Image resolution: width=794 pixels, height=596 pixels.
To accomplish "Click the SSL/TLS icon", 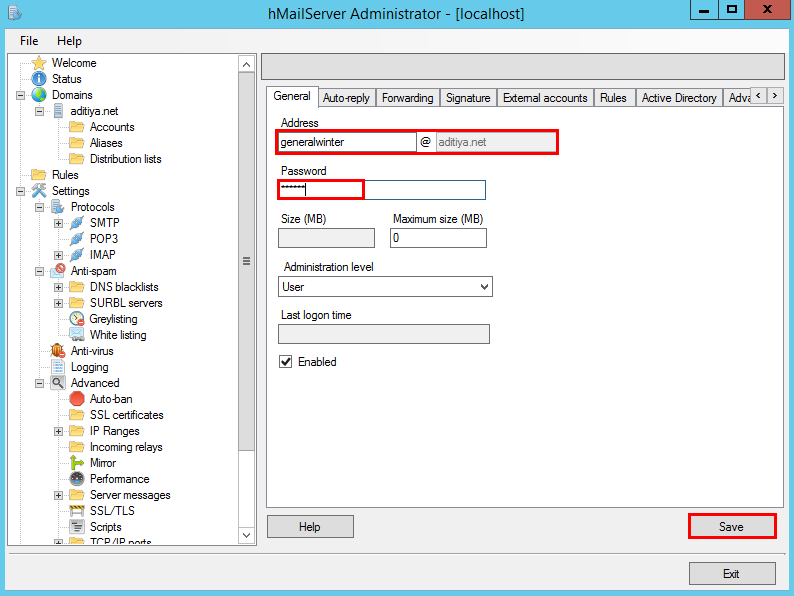I will point(77,511).
